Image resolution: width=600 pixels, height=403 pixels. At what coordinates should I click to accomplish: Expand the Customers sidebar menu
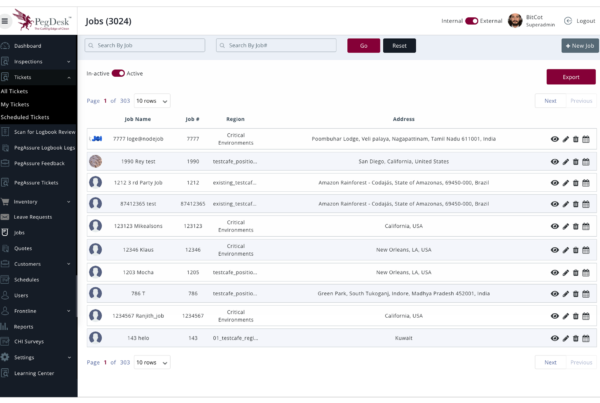38,264
